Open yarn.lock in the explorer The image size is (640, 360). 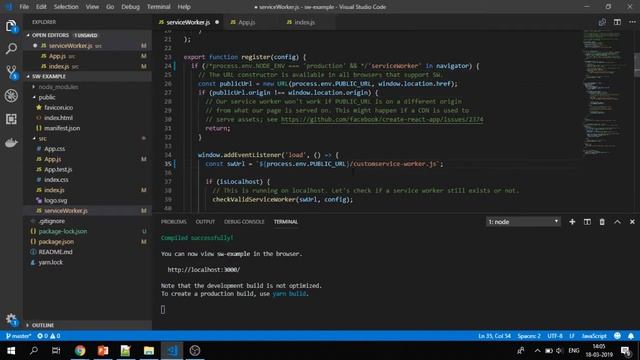(x=51, y=262)
